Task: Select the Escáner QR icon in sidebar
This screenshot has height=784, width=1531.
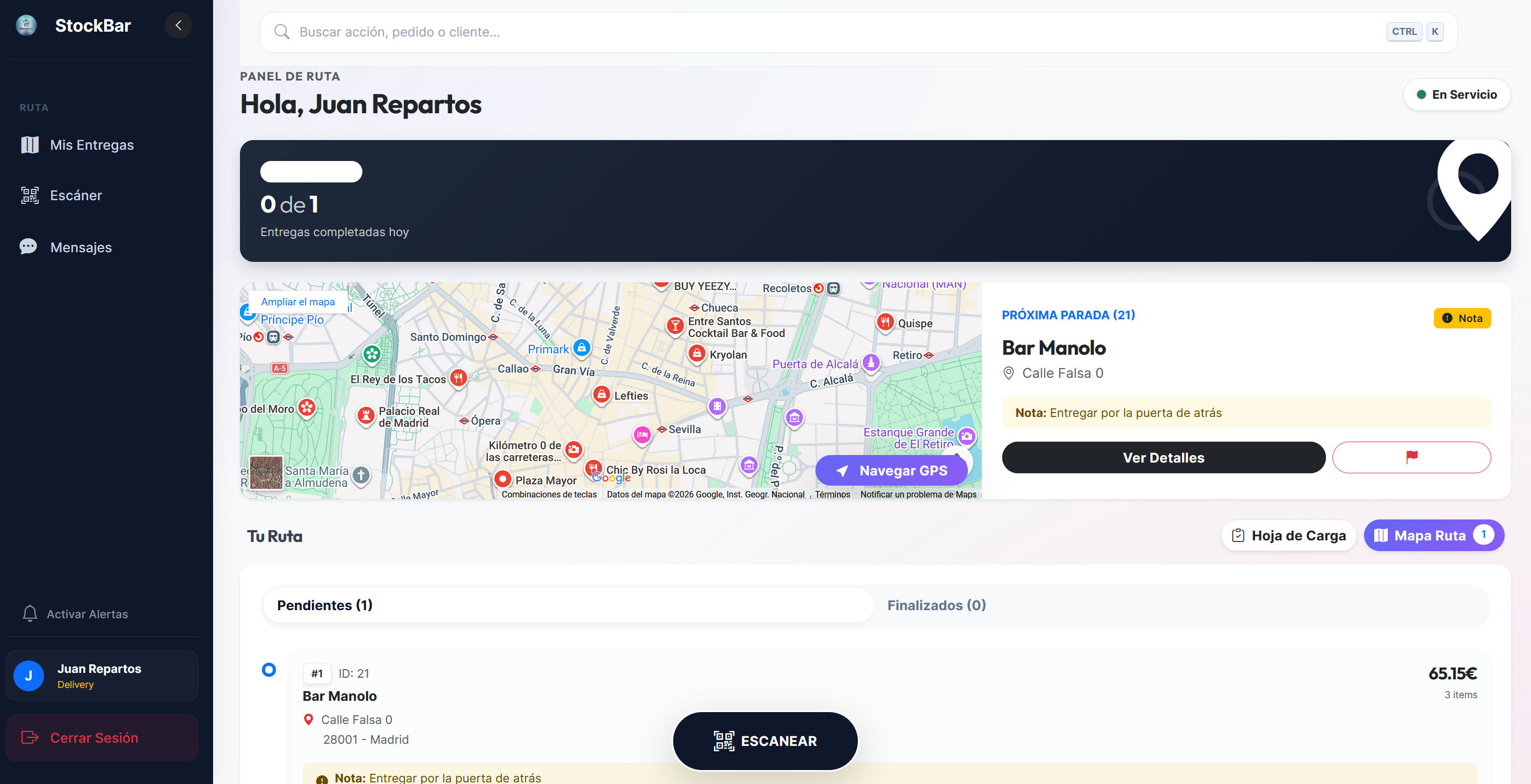Action: pos(28,195)
